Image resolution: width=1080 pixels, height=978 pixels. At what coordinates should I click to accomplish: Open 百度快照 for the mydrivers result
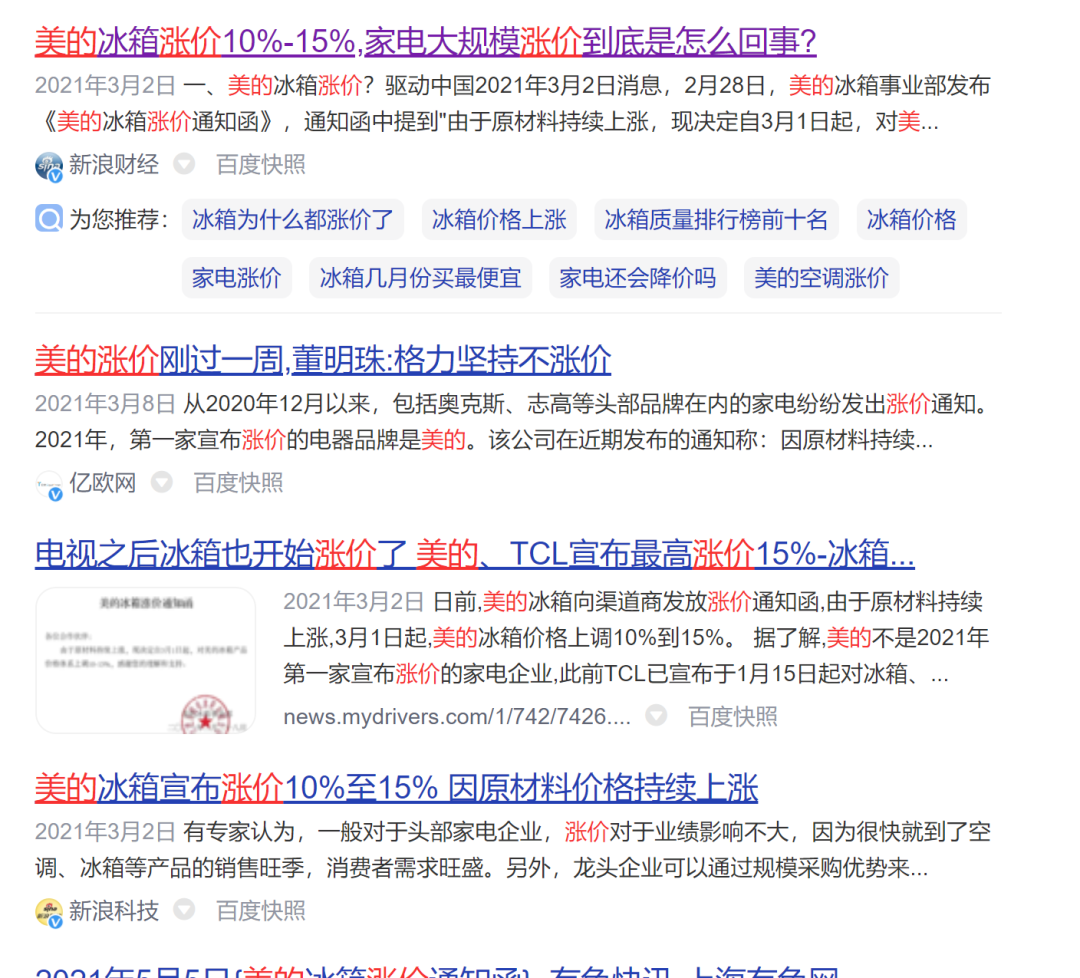[733, 716]
